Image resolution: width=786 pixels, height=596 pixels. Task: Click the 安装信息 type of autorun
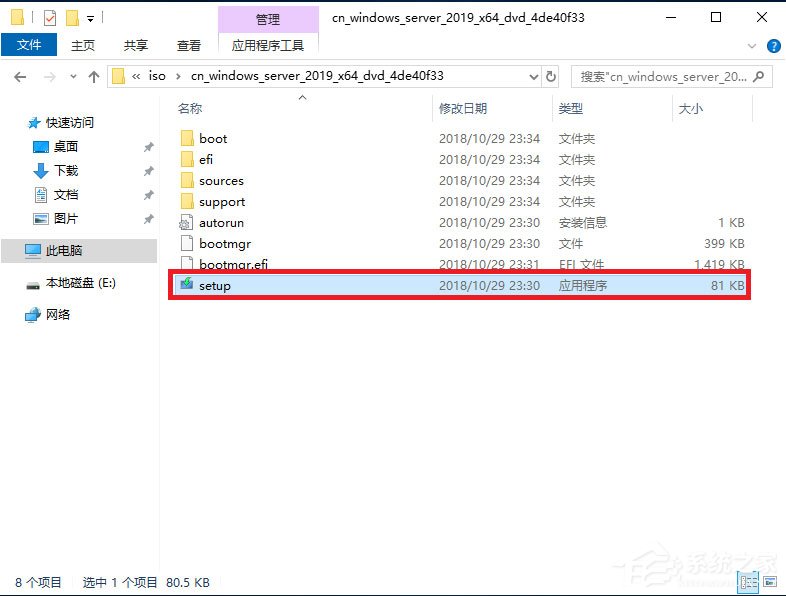click(582, 223)
